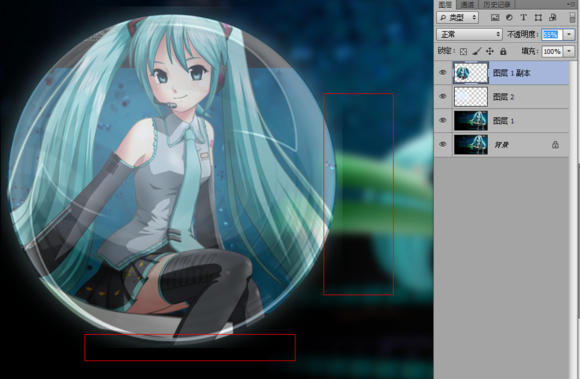
Task: Switch to the 历史记录 tab
Action: (497, 4)
